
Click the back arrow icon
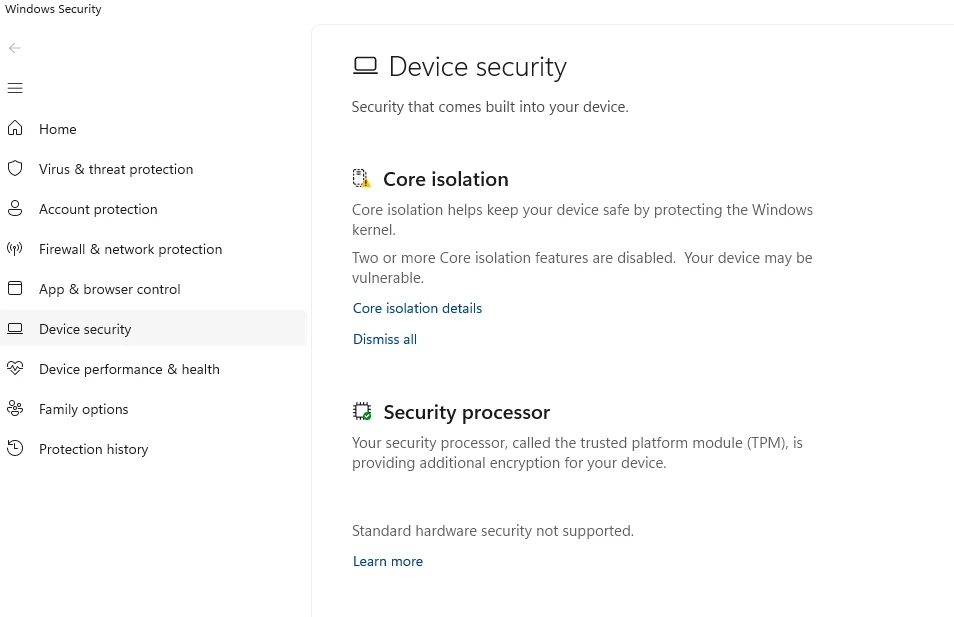(15, 48)
